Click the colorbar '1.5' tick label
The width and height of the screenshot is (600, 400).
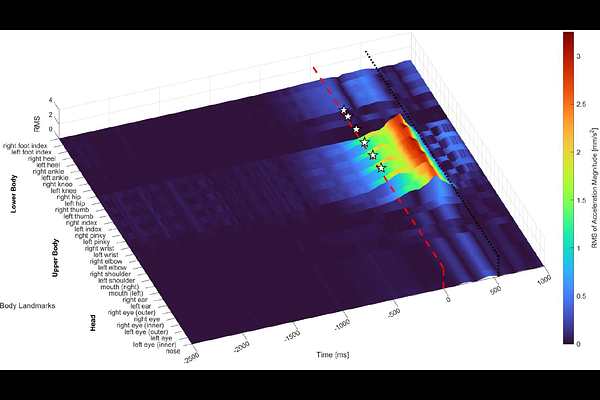click(582, 200)
